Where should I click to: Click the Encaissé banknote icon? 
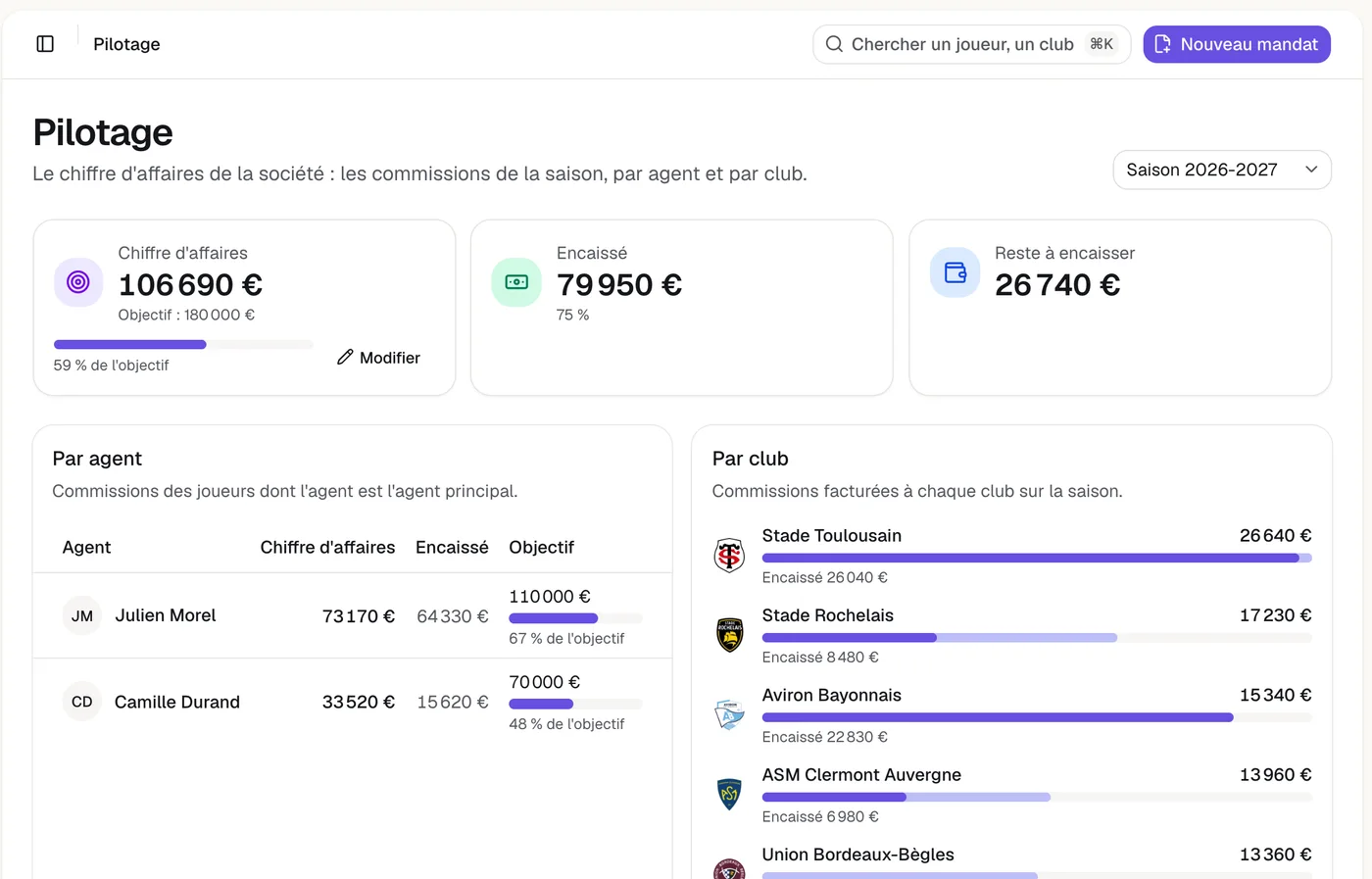(516, 282)
